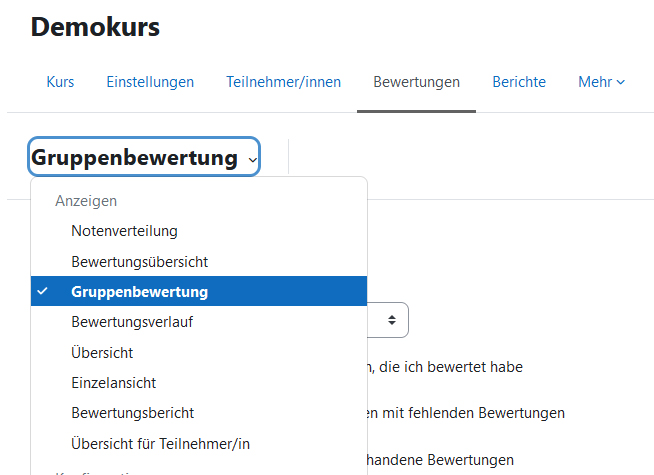The width and height of the screenshot is (654, 475).
Task: Pick the highlighted Gruppenbewertung menu item
Action: tap(199, 291)
